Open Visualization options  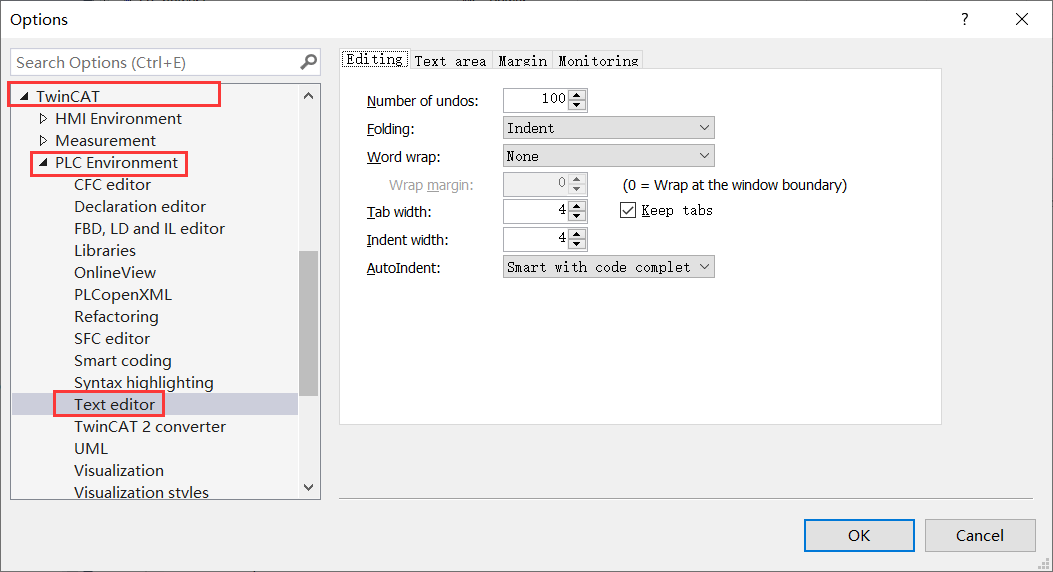point(119,471)
